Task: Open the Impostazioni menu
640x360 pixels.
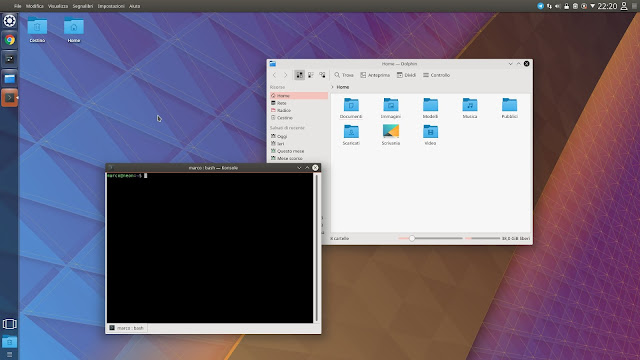Action: click(111, 6)
